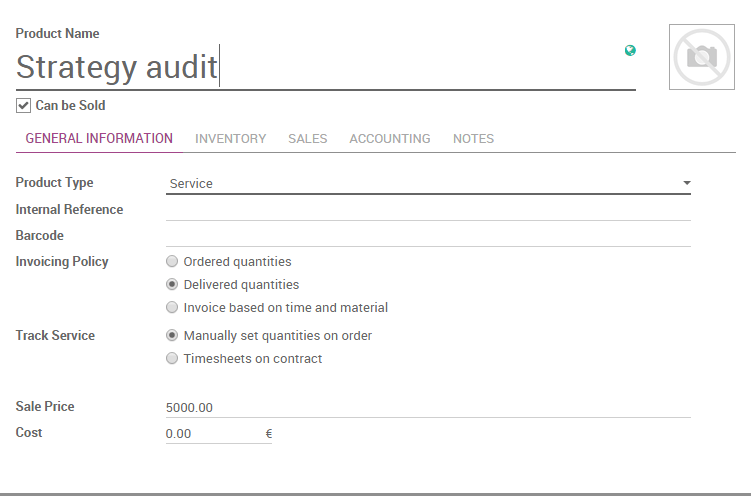Go to the Accounting tab
This screenshot has width=751, height=496.
point(389,139)
